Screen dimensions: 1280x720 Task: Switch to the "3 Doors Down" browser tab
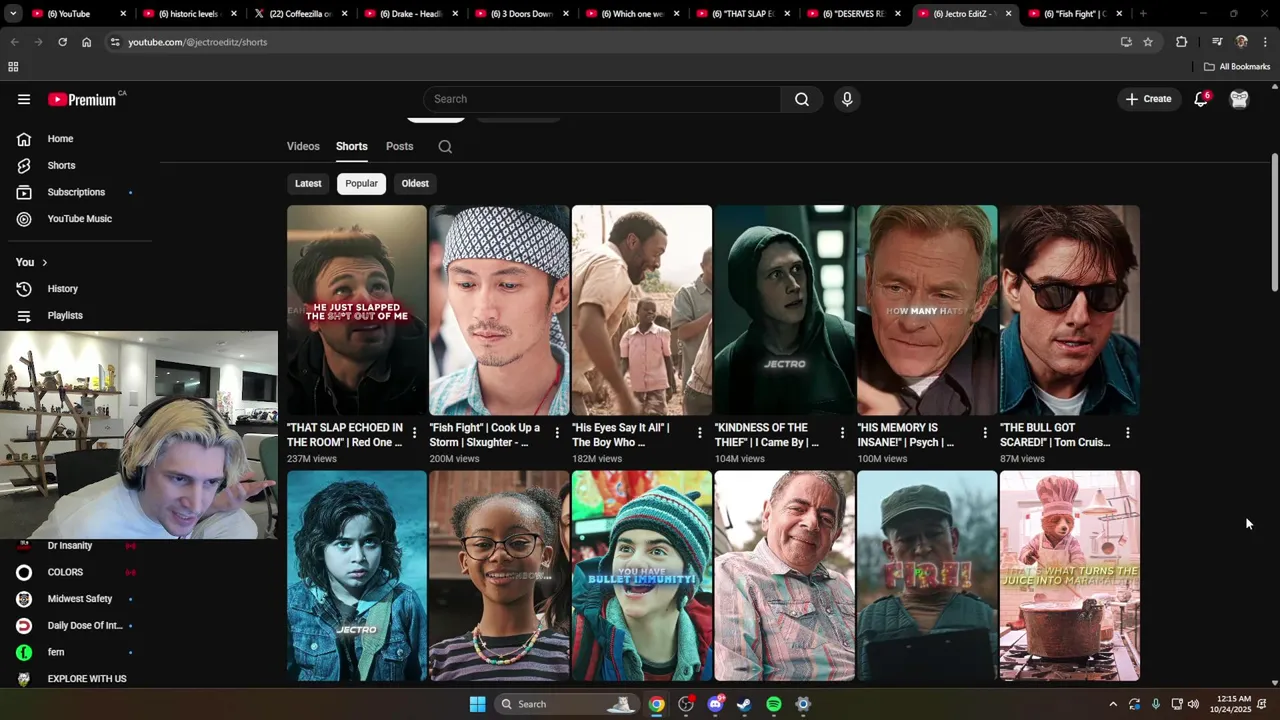(x=522, y=14)
